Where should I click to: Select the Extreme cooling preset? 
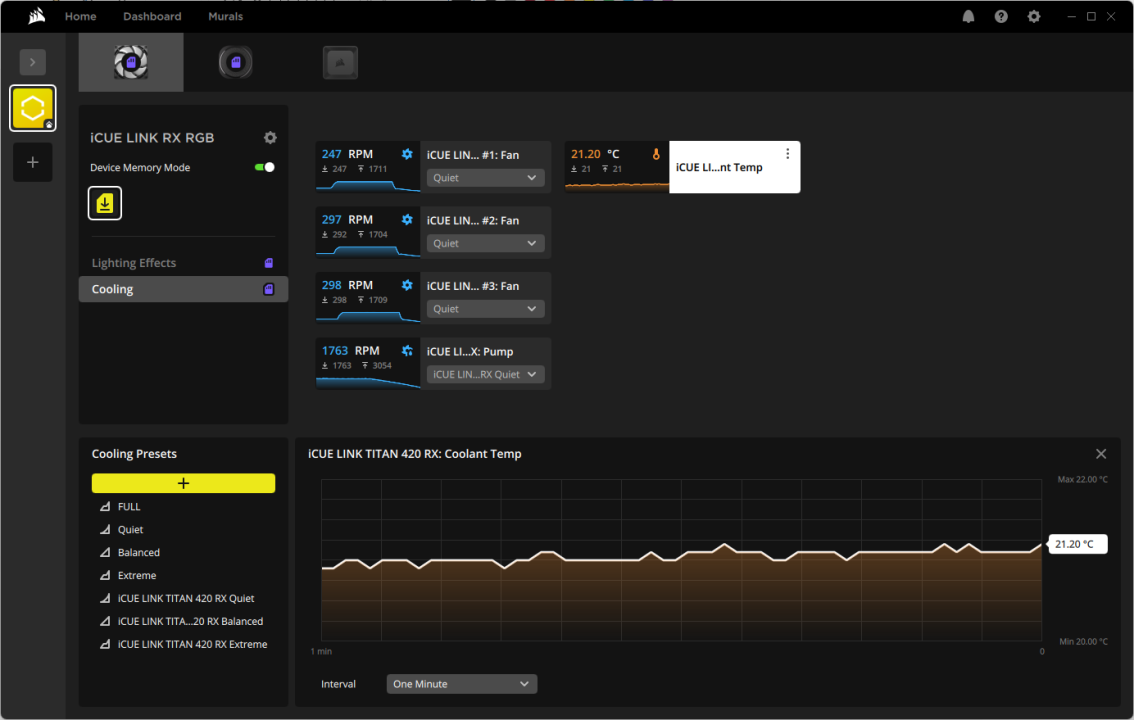pos(135,575)
